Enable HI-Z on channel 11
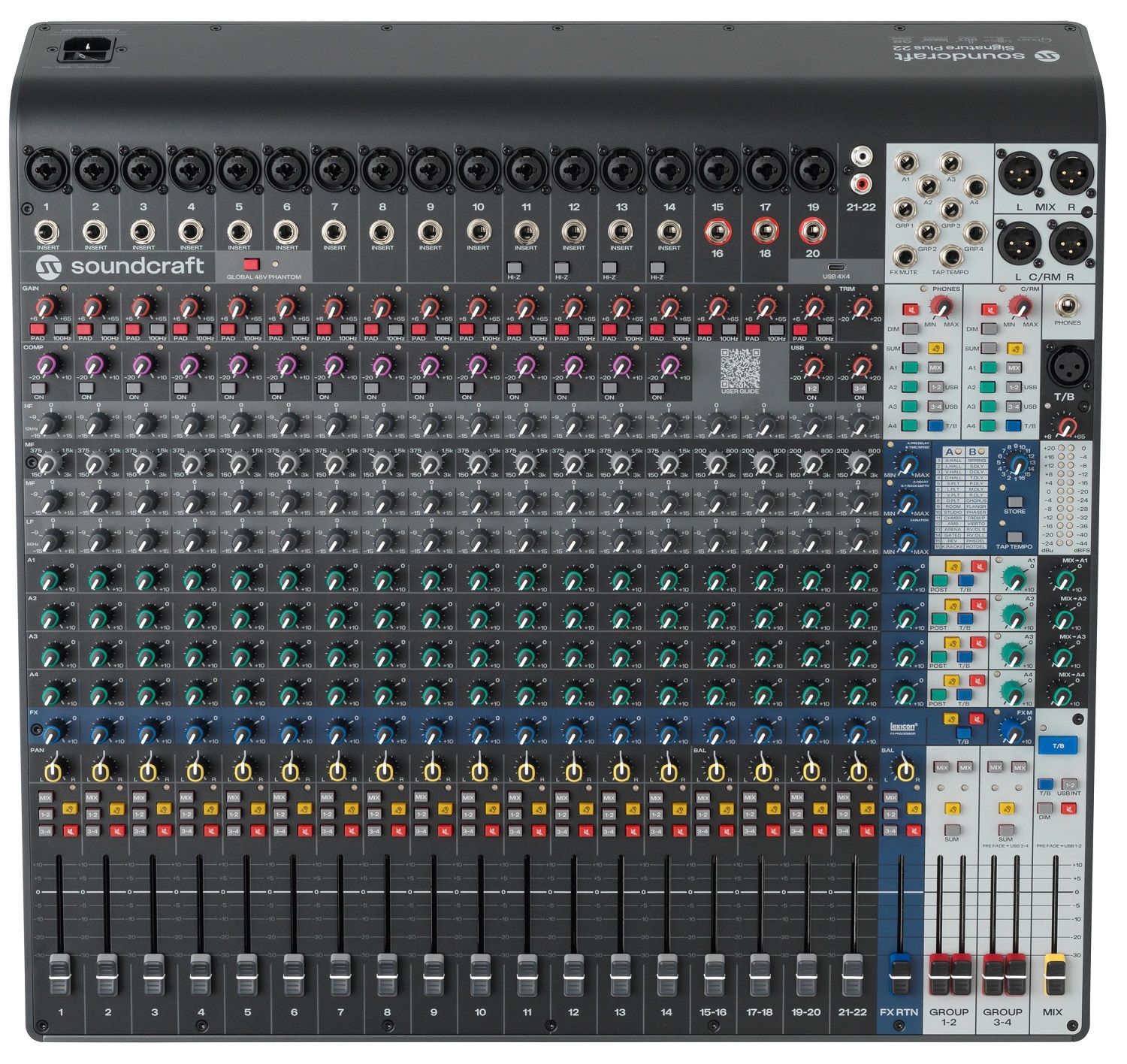This screenshot has height=1064, width=1127. coord(514,268)
